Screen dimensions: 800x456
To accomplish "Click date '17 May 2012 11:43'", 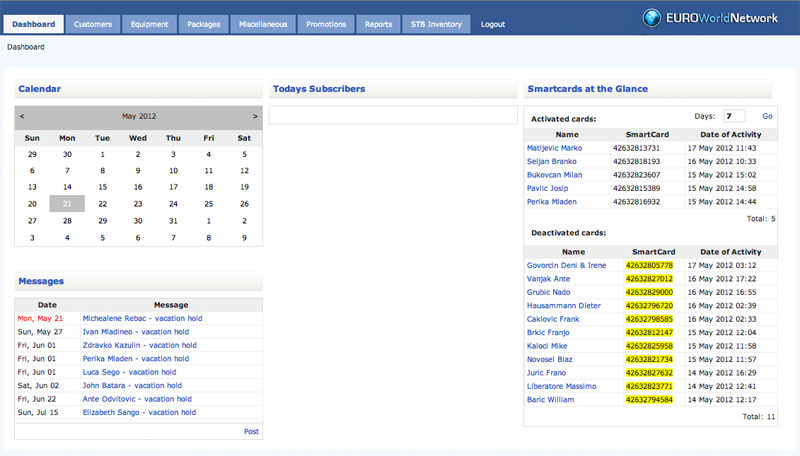I will click(722, 148).
